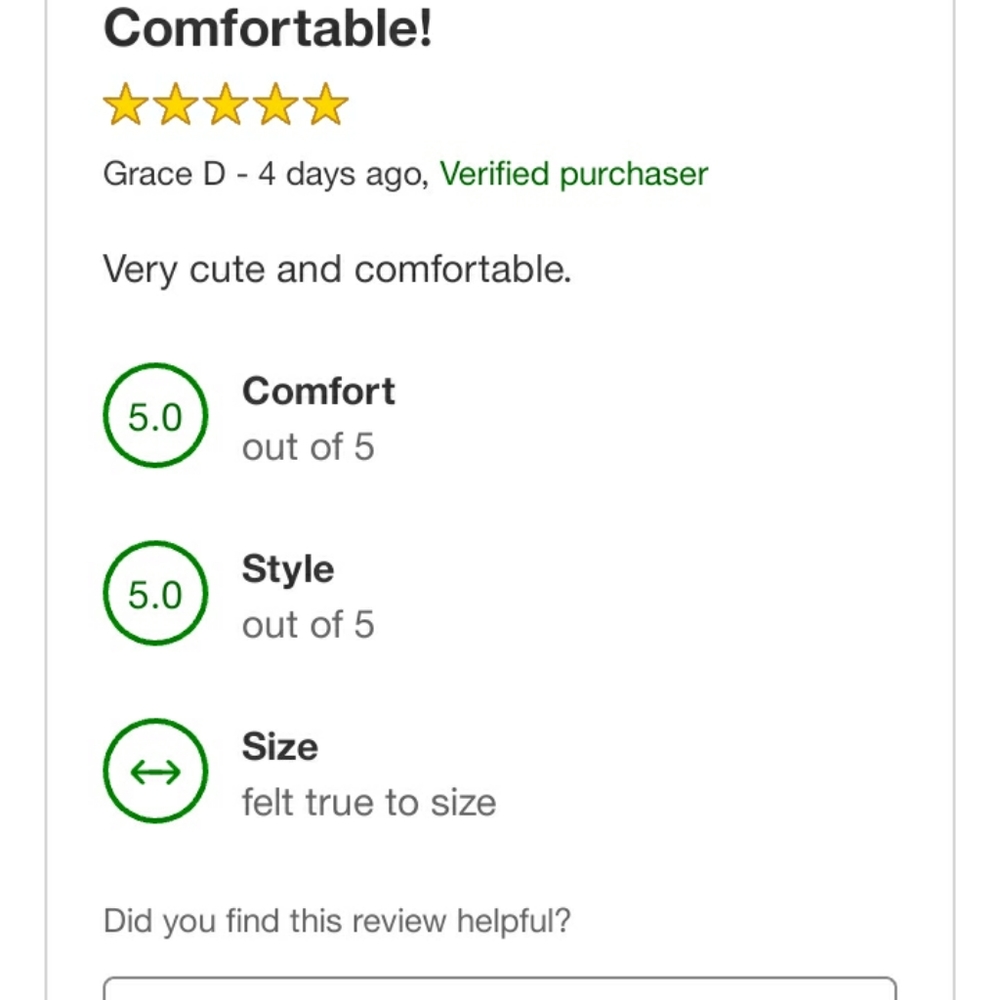Click 'Did you find this review helpful?' text
This screenshot has height=1000, width=1000.
pyautogui.click(x=337, y=922)
